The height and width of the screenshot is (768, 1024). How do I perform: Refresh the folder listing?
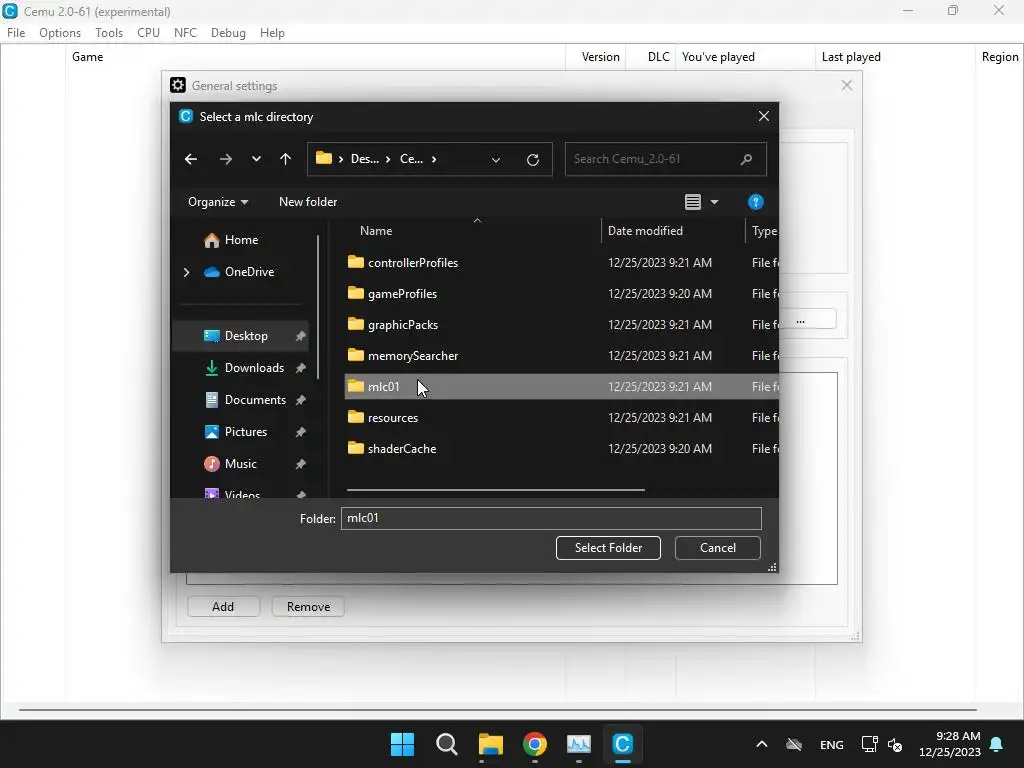click(x=533, y=159)
